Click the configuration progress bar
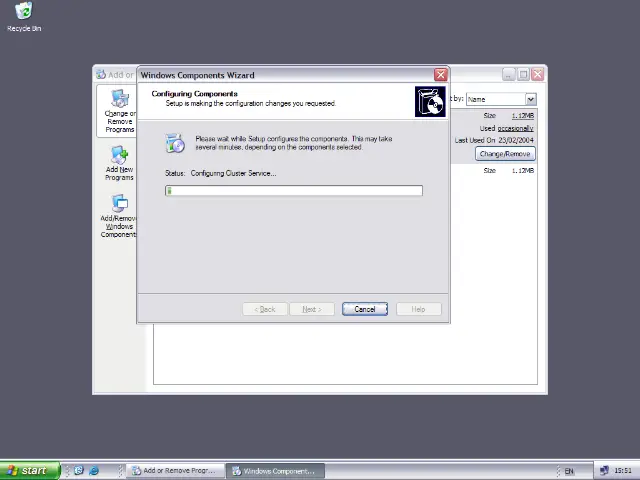Viewport: 640px width, 480px height. click(x=294, y=191)
